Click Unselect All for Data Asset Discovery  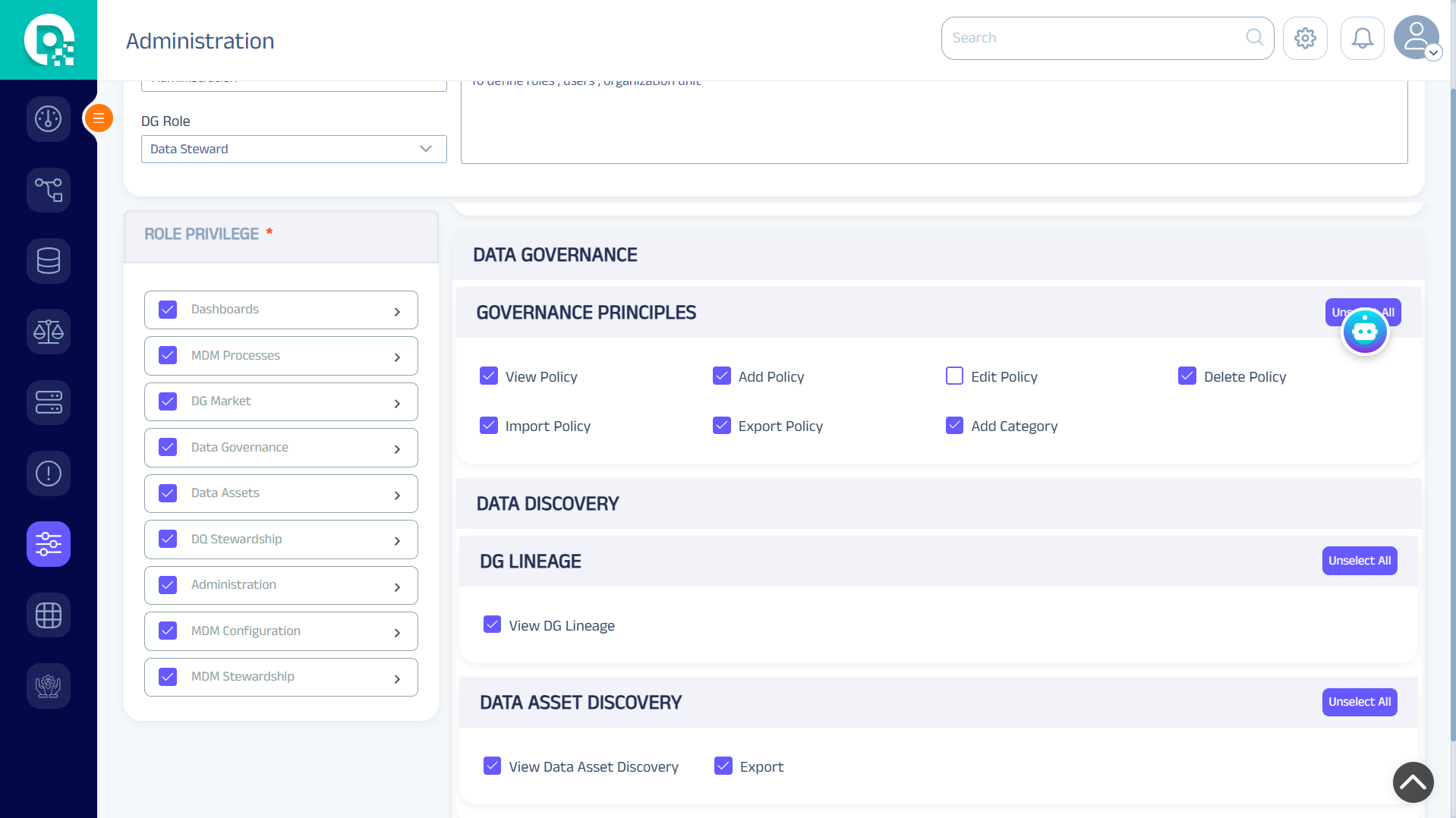[1359, 702]
